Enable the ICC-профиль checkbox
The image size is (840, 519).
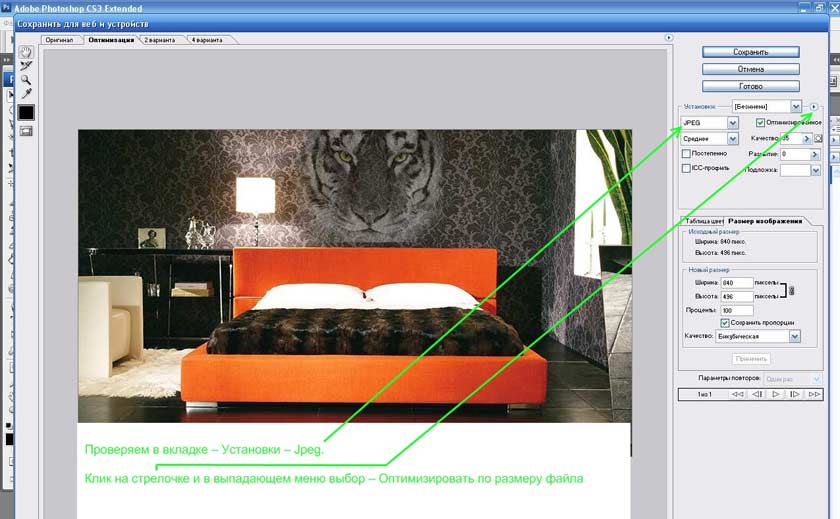point(686,169)
